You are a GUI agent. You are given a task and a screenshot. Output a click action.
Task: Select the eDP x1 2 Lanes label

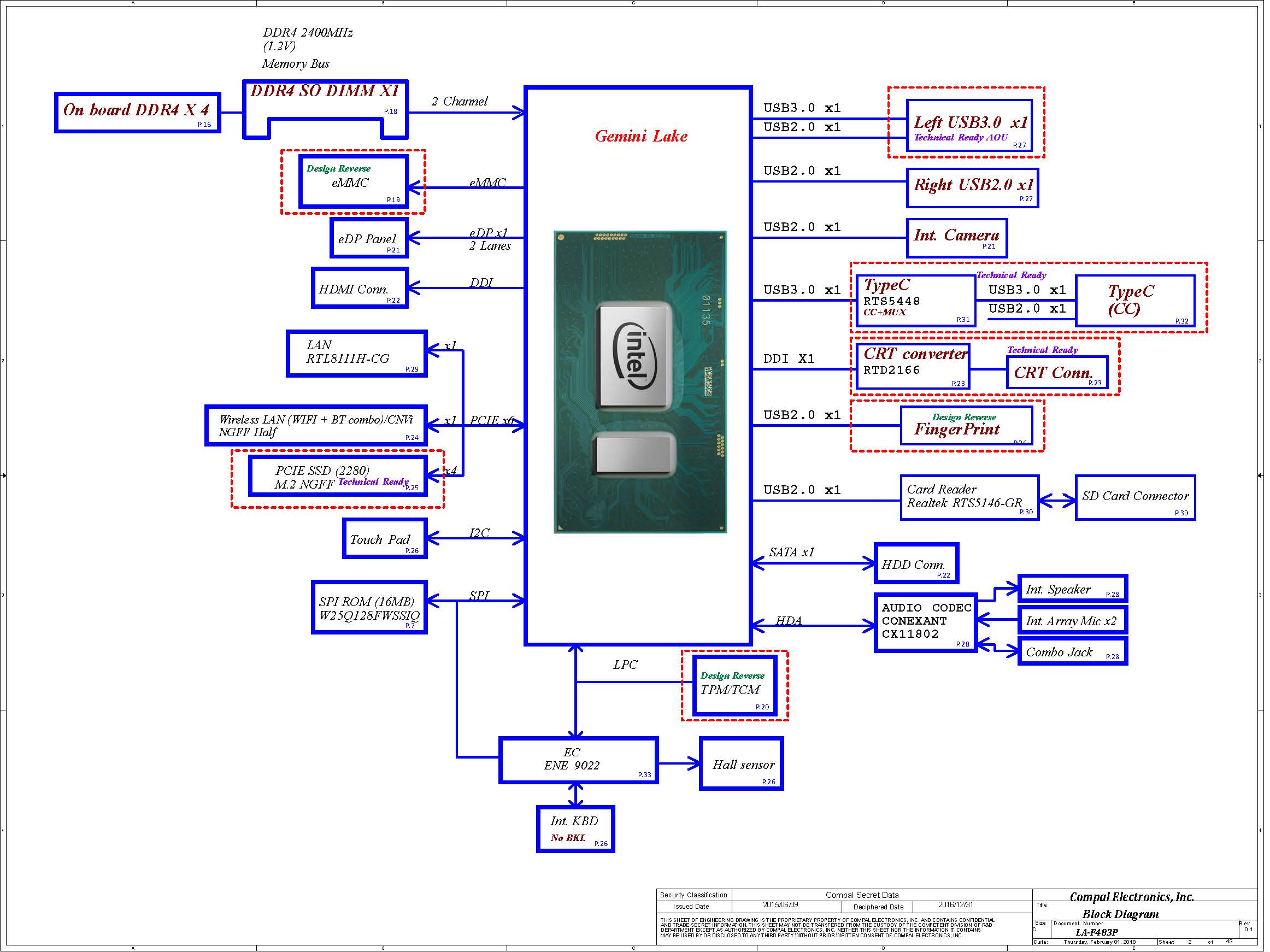pos(489,239)
